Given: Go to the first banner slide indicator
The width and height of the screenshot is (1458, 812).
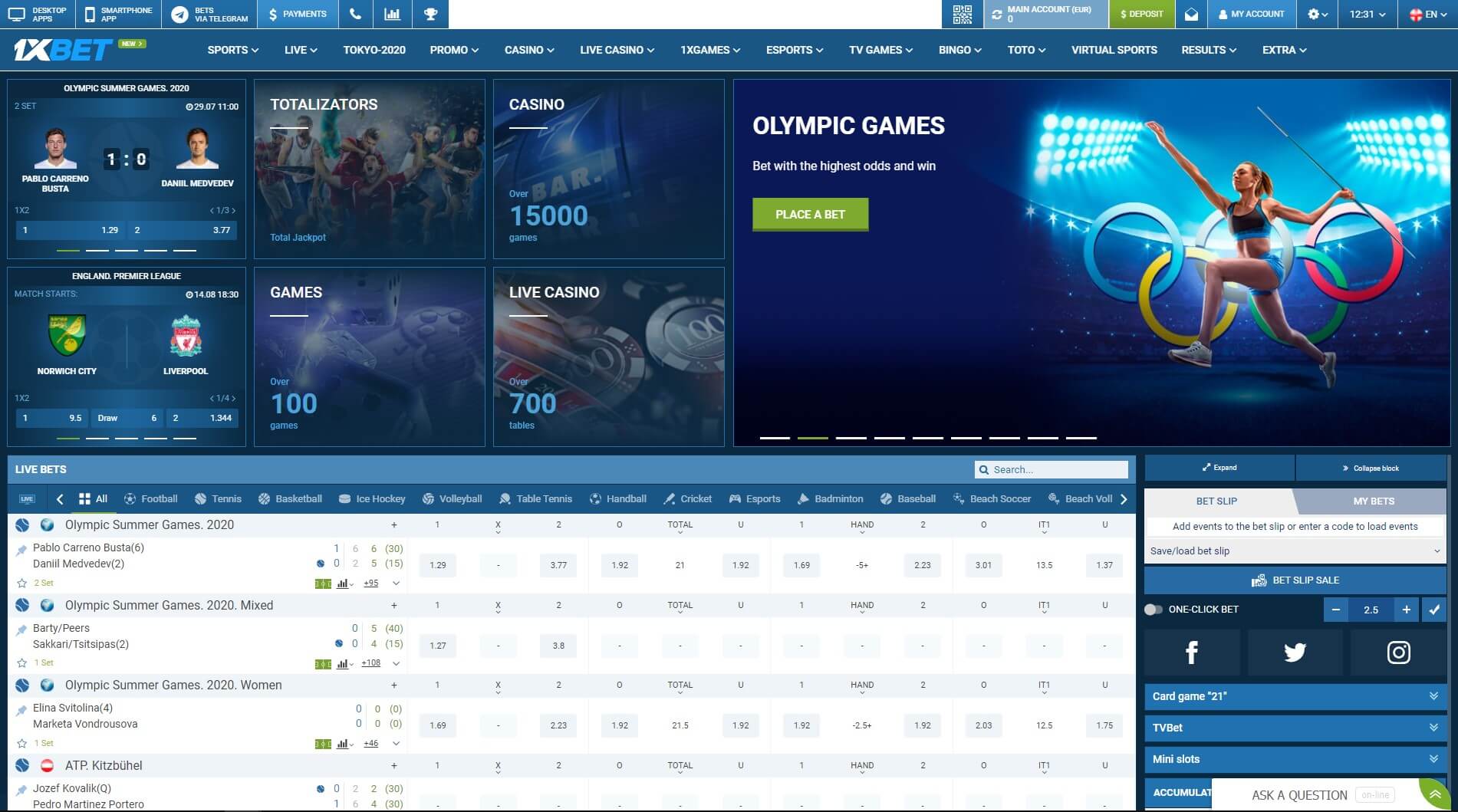Looking at the screenshot, I should (775, 438).
